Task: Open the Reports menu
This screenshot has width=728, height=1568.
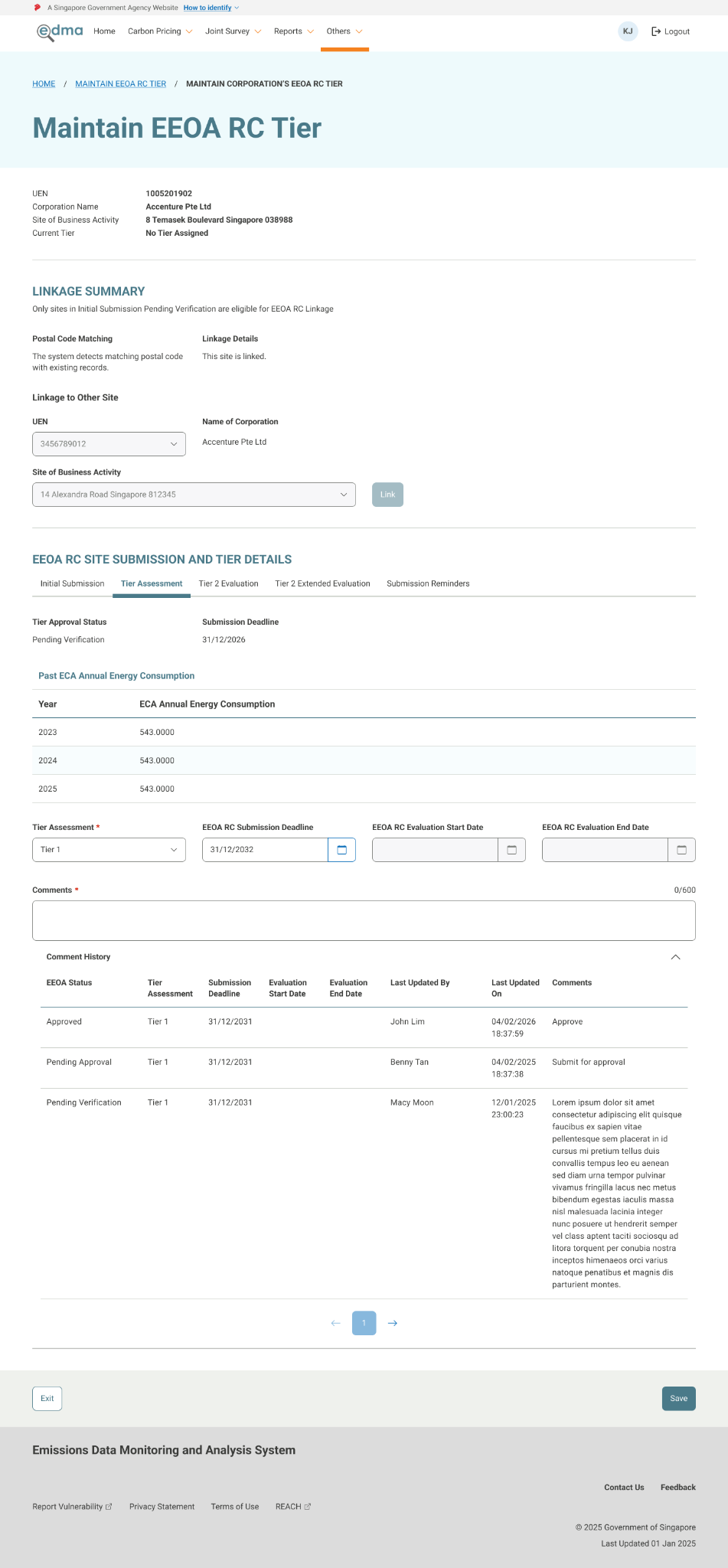Action: (x=294, y=31)
